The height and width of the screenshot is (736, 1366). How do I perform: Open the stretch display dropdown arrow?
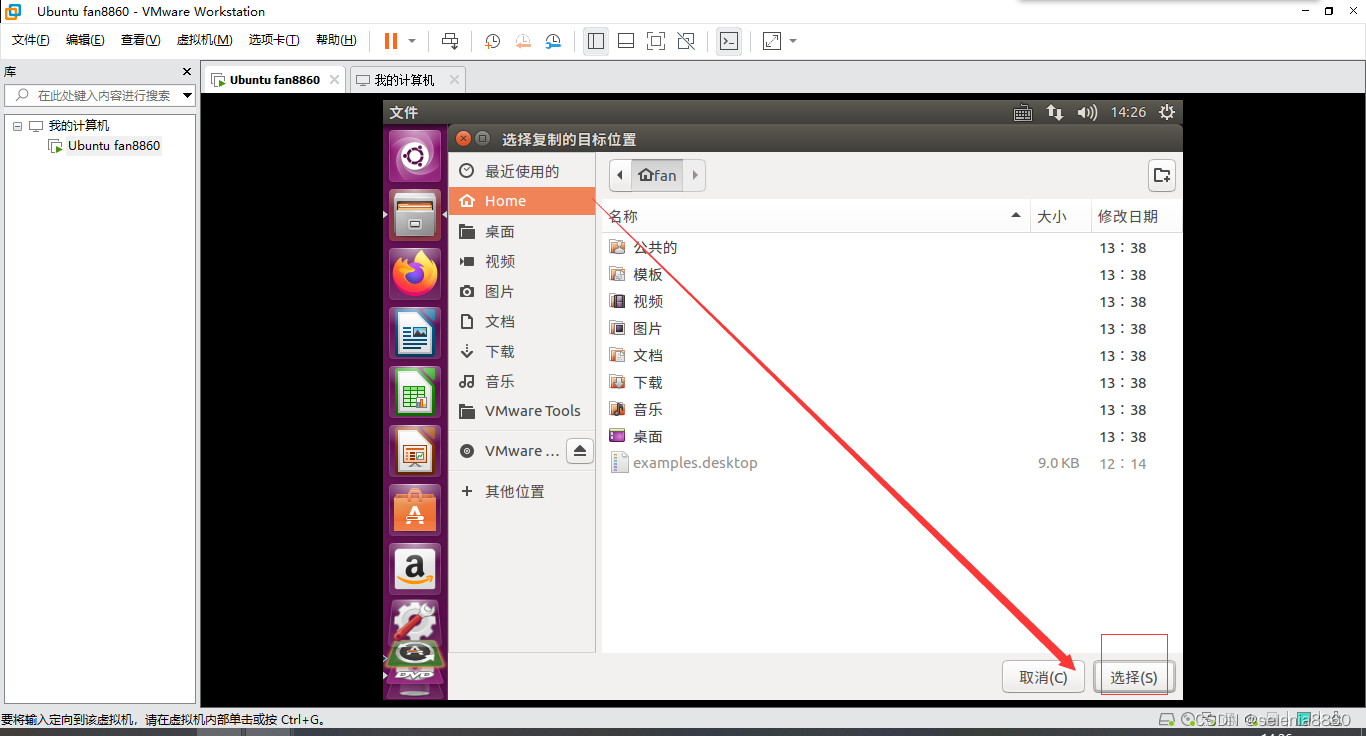click(x=793, y=41)
